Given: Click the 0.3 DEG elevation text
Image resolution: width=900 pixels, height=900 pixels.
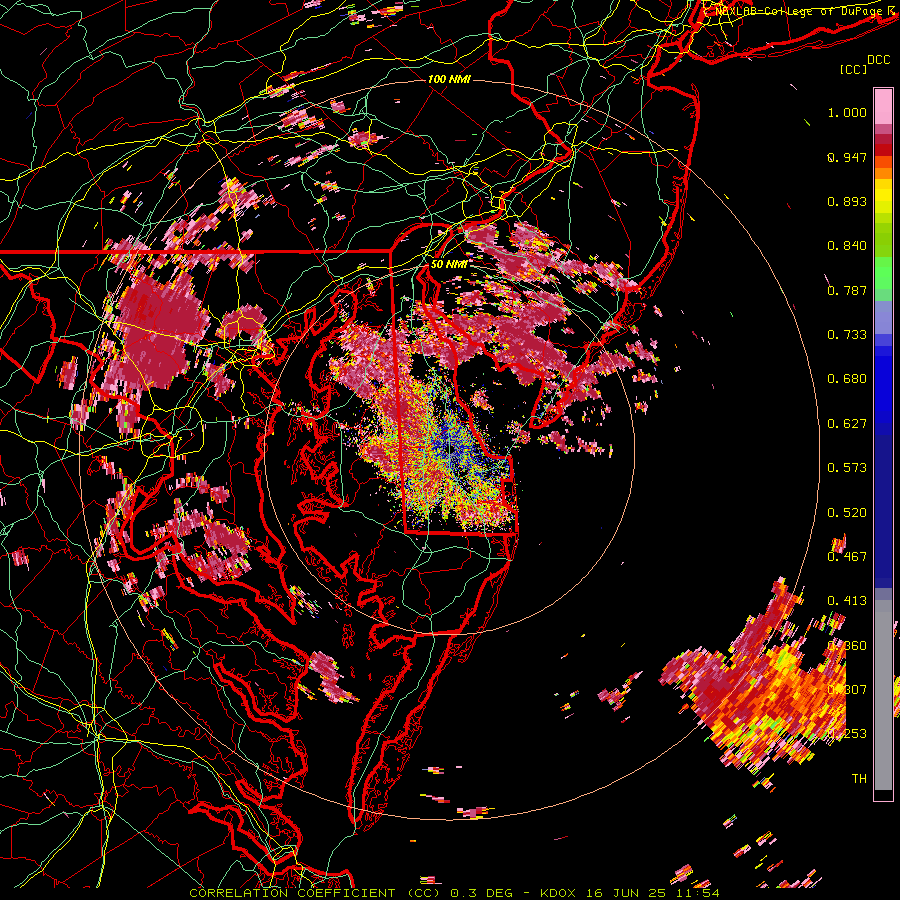Looking at the screenshot, I should tap(483, 893).
